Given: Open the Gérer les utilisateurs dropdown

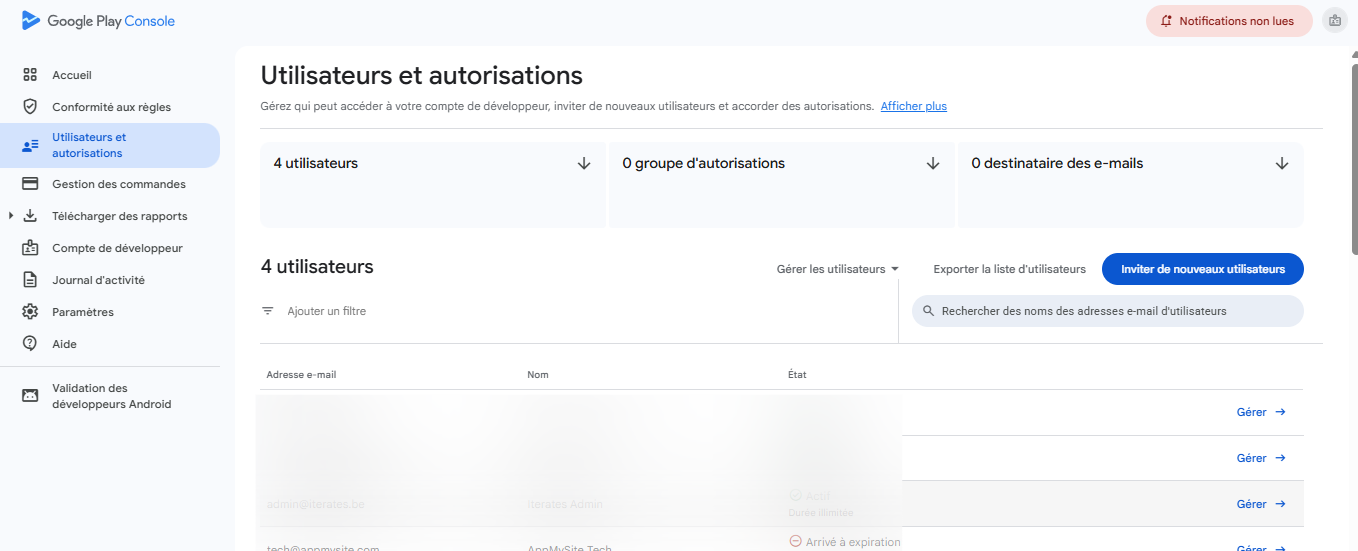Looking at the screenshot, I should (x=838, y=269).
